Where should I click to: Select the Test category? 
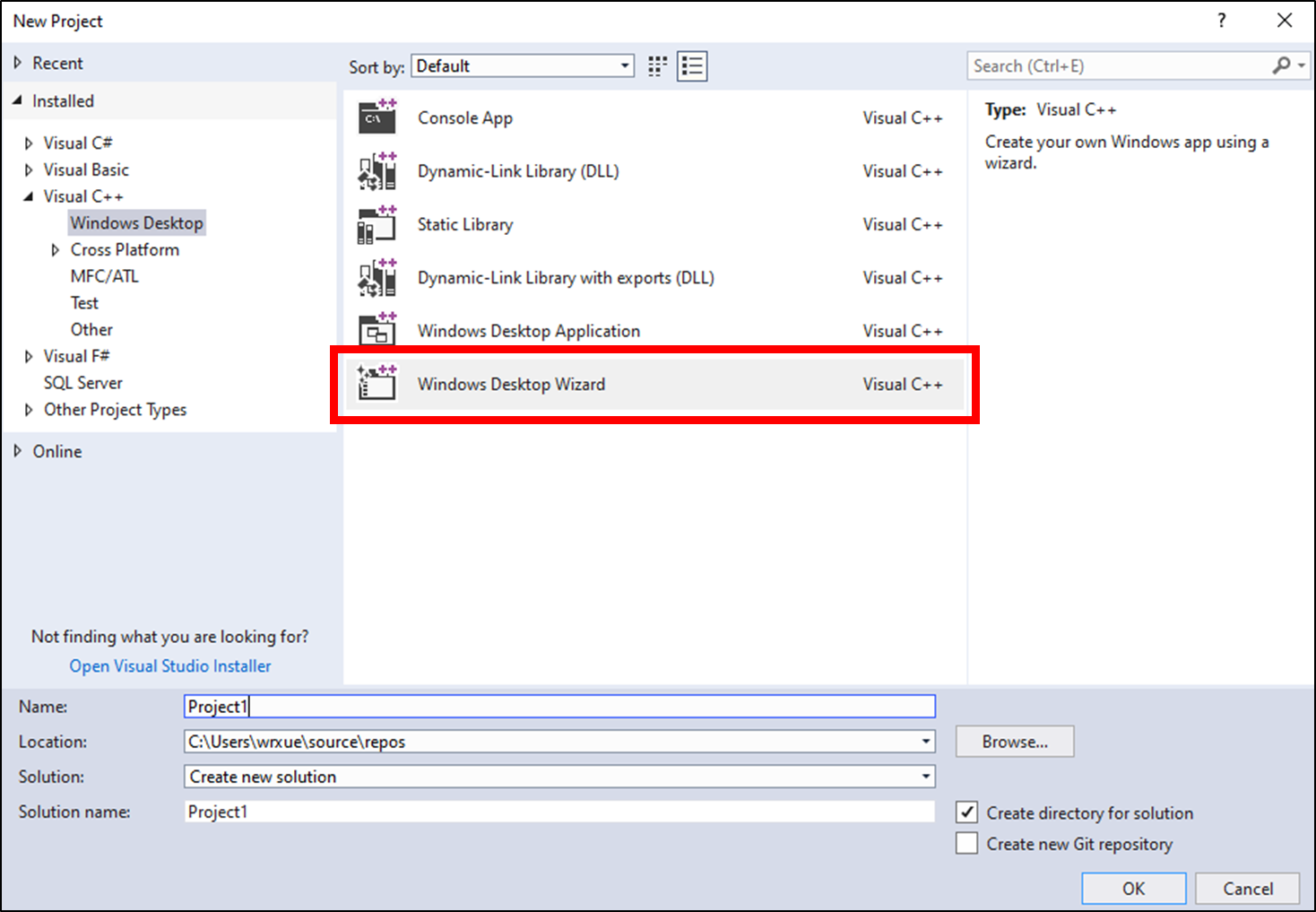pos(84,303)
